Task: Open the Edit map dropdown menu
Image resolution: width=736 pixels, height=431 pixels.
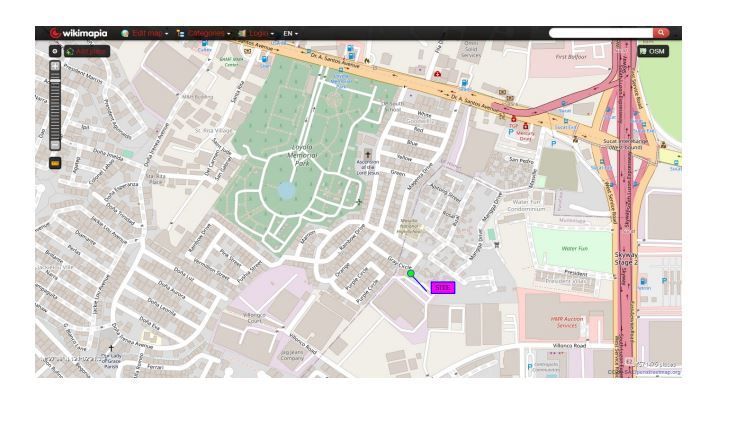Action: pos(150,33)
